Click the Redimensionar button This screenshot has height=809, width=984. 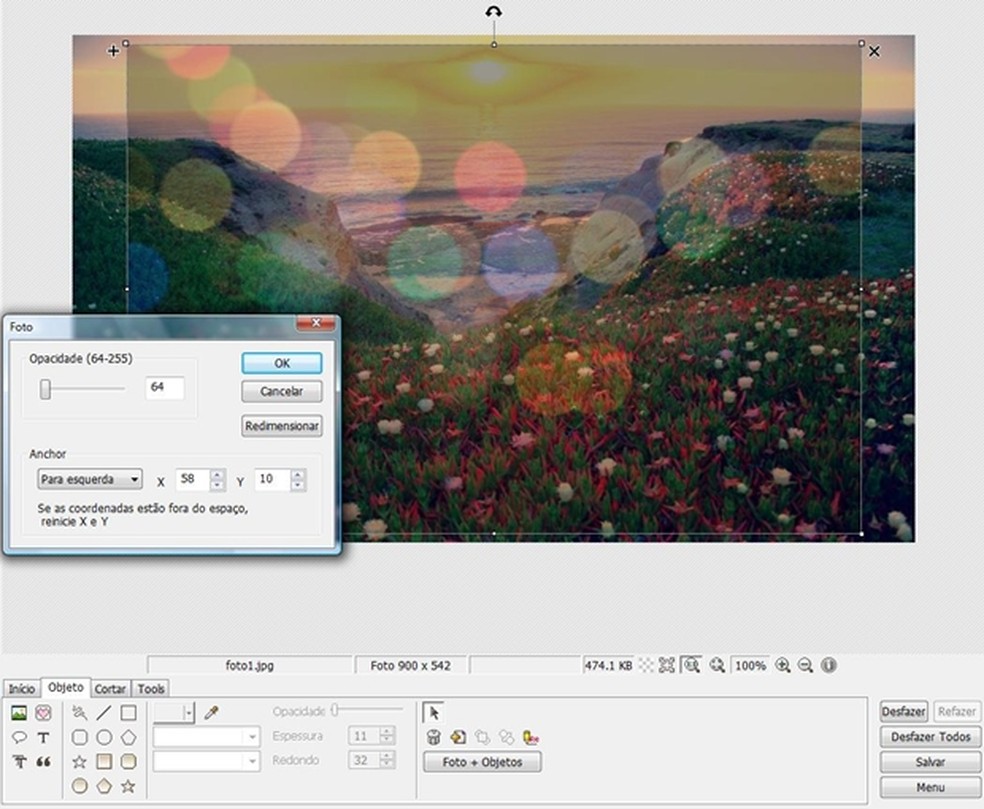281,426
